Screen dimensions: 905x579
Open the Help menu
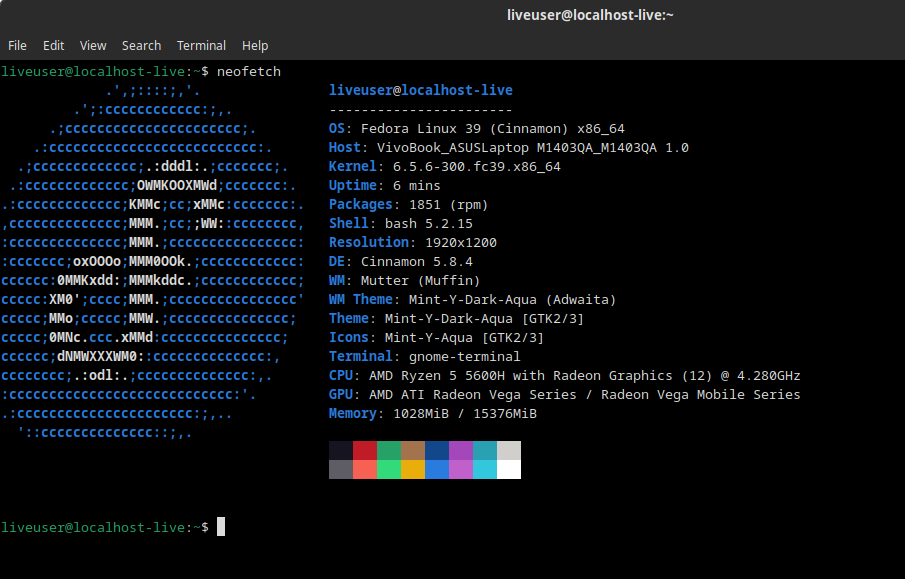(x=255, y=45)
